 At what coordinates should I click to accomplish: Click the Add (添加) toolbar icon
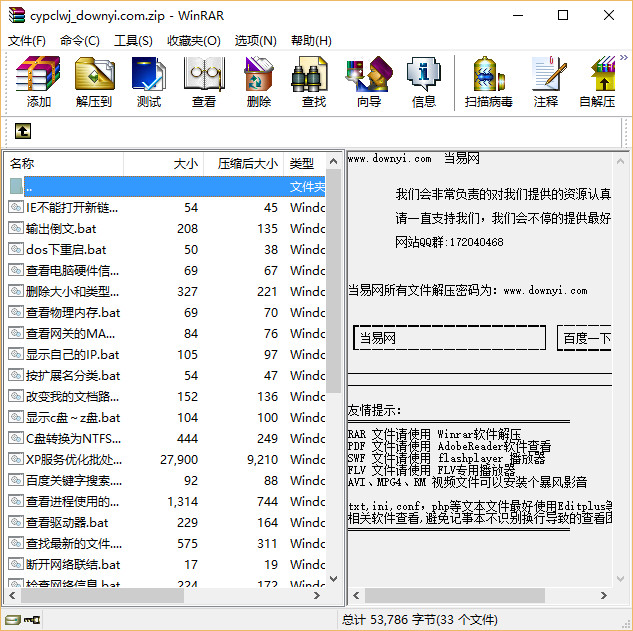[38, 83]
